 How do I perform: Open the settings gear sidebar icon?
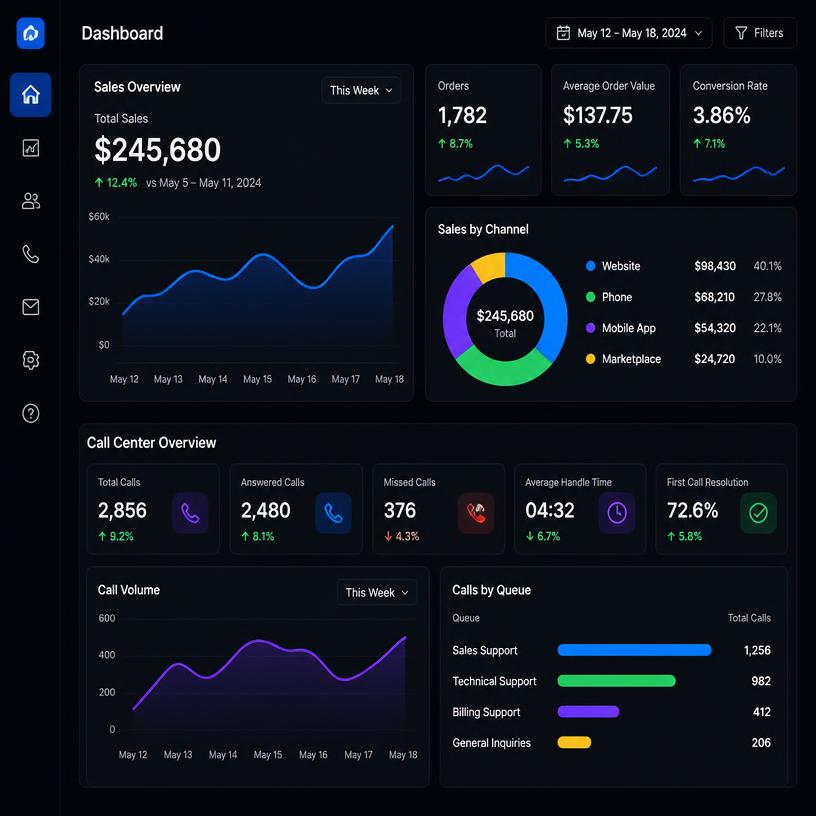click(x=31, y=360)
